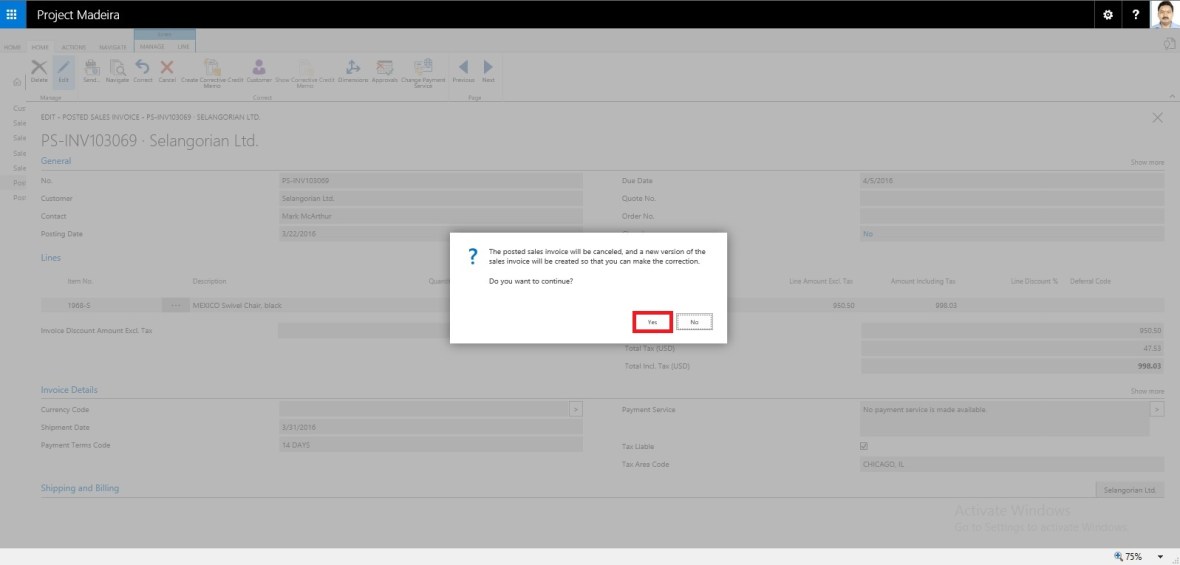Viewport: 1180px width, 565px height.
Task: Confirm the correction by clicking Yes
Action: tap(652, 321)
